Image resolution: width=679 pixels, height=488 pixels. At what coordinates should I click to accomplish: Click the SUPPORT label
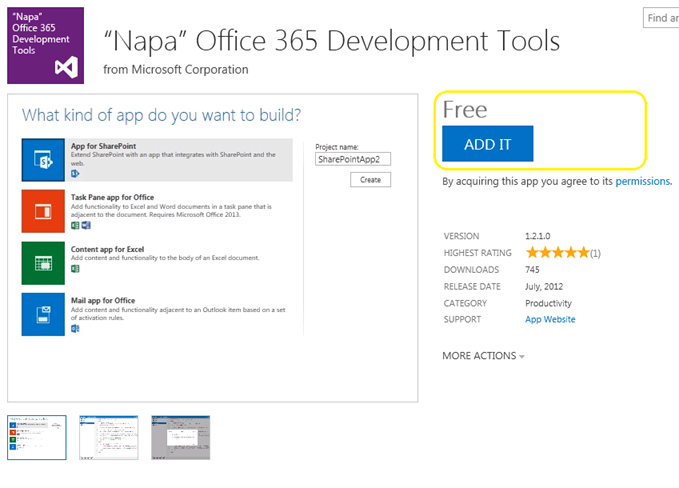tap(462, 319)
